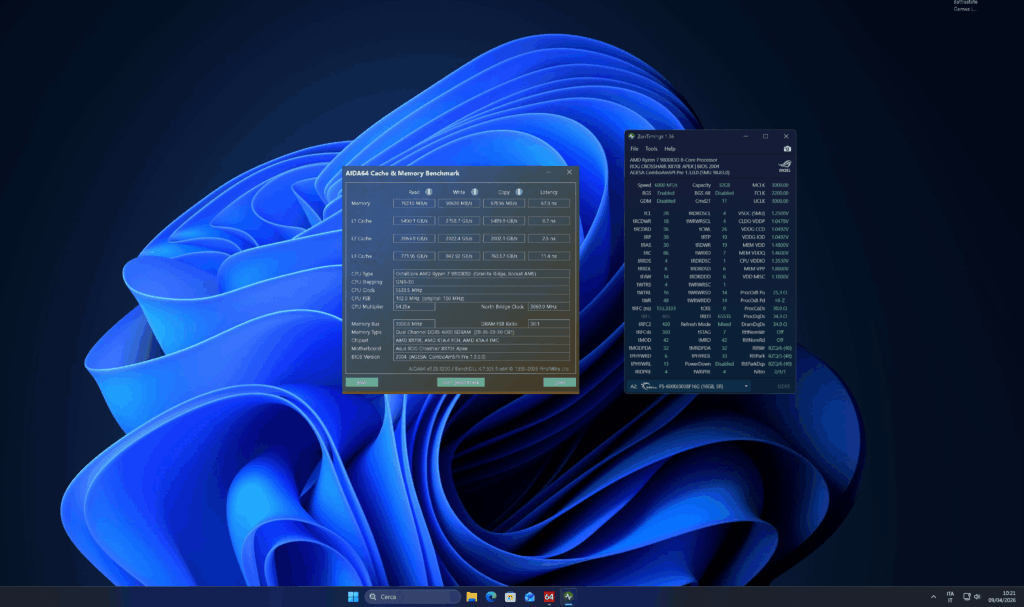This screenshot has width=1024, height=607.
Task: Open the clock and date flyout
Action: [1002, 597]
